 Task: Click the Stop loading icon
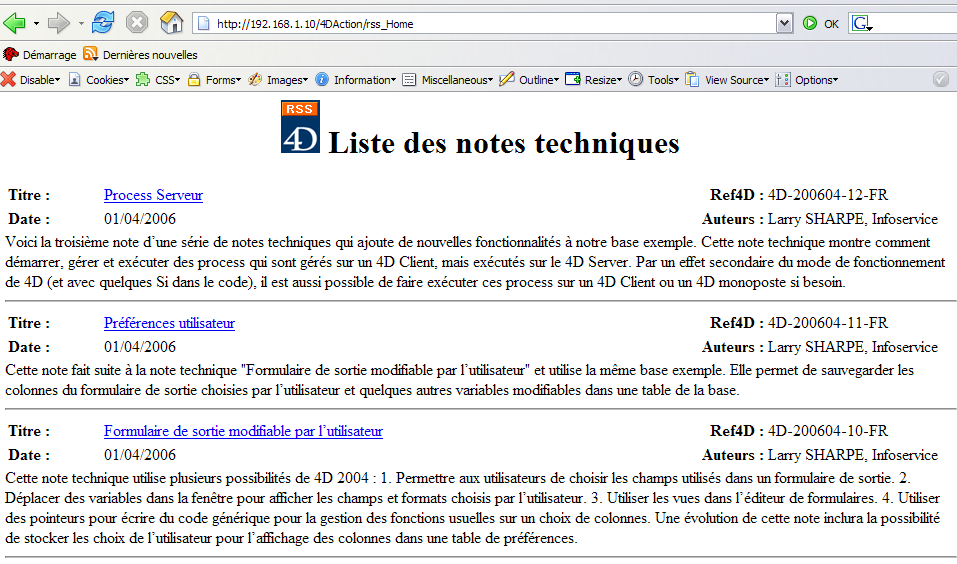click(137, 22)
